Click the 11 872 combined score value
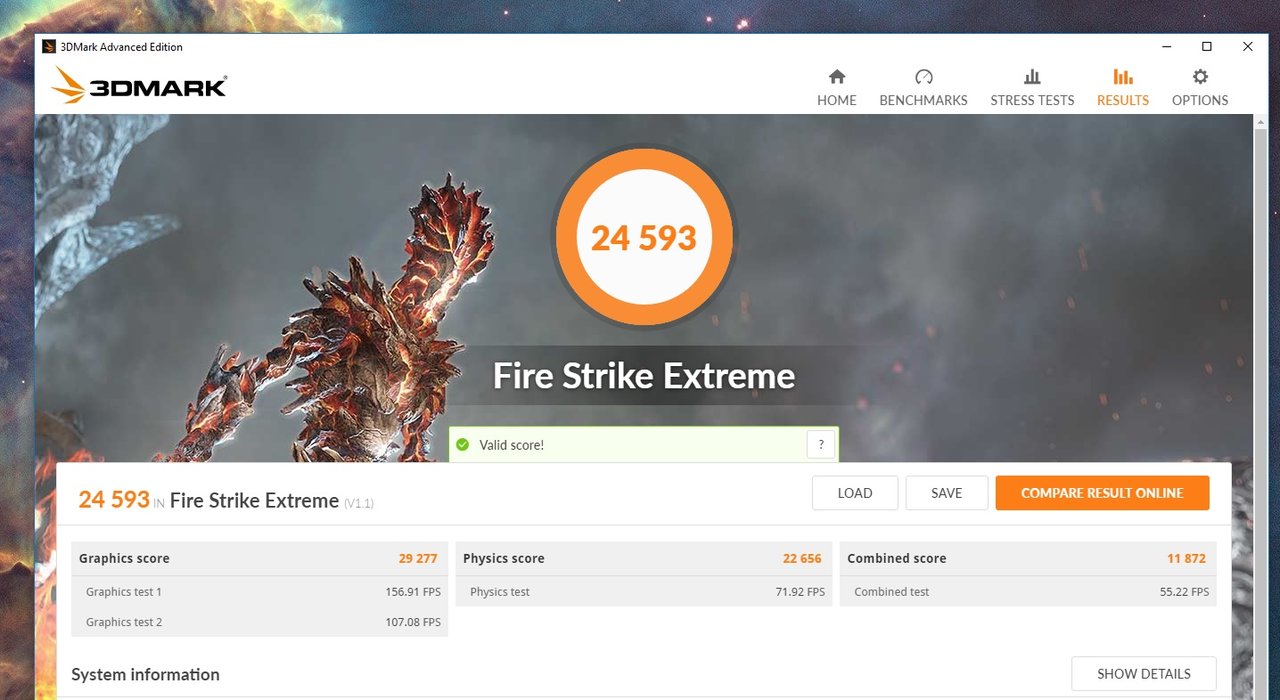Screen dimensions: 1280x700 tap(1187, 559)
